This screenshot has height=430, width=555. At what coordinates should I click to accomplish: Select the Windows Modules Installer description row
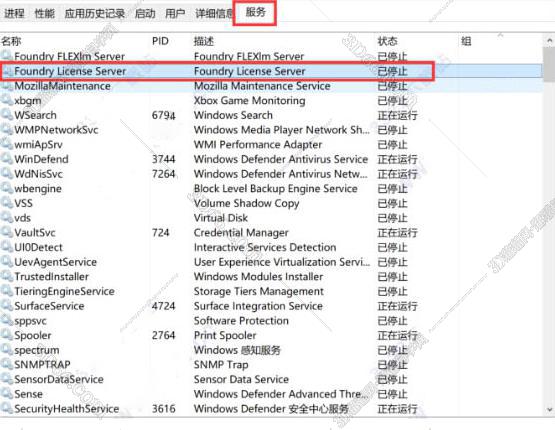tap(258, 276)
